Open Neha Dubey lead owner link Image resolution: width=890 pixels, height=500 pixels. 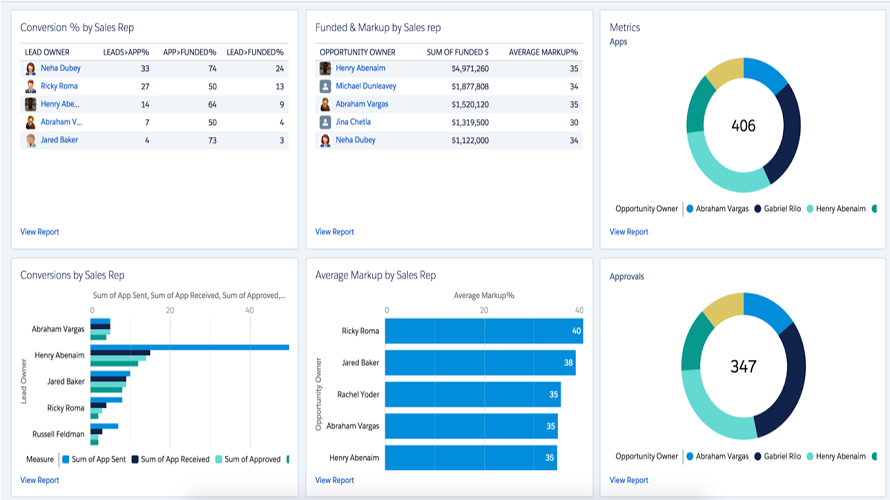click(x=60, y=68)
